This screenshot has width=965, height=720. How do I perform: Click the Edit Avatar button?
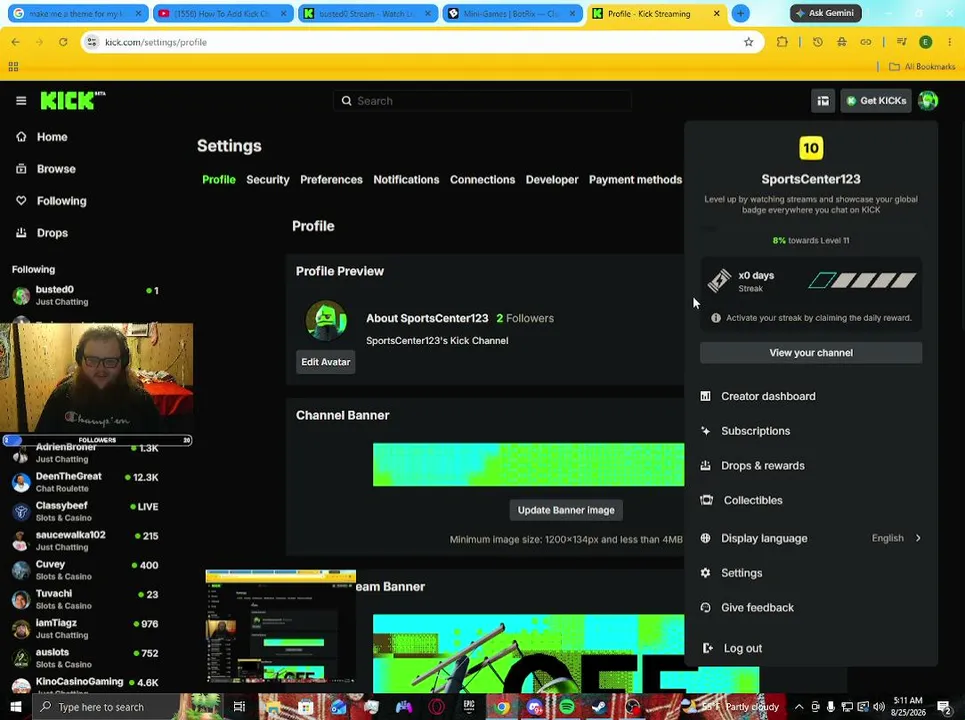[x=326, y=362]
